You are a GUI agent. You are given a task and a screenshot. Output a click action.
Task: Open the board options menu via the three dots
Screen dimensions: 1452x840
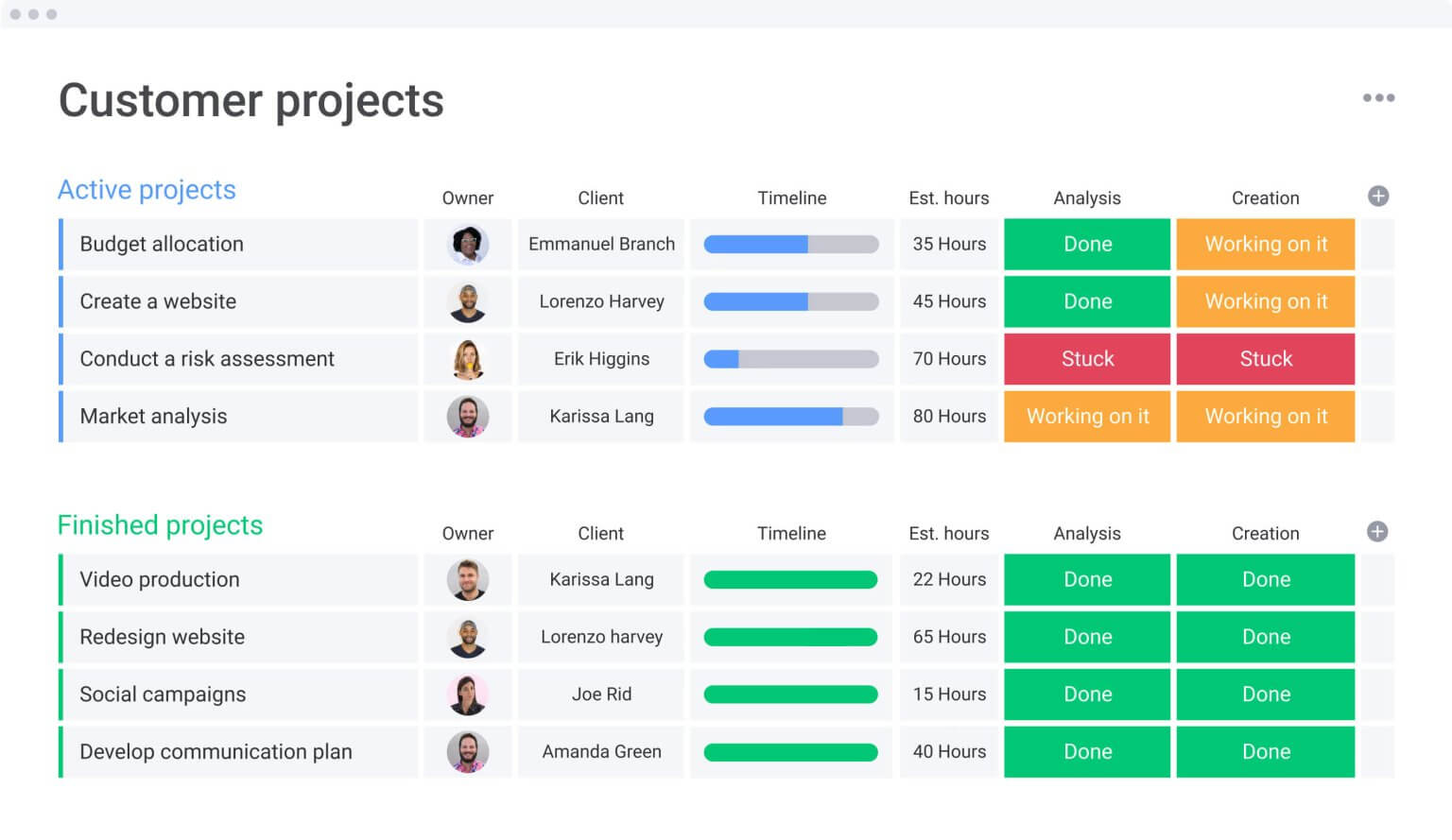[1378, 97]
